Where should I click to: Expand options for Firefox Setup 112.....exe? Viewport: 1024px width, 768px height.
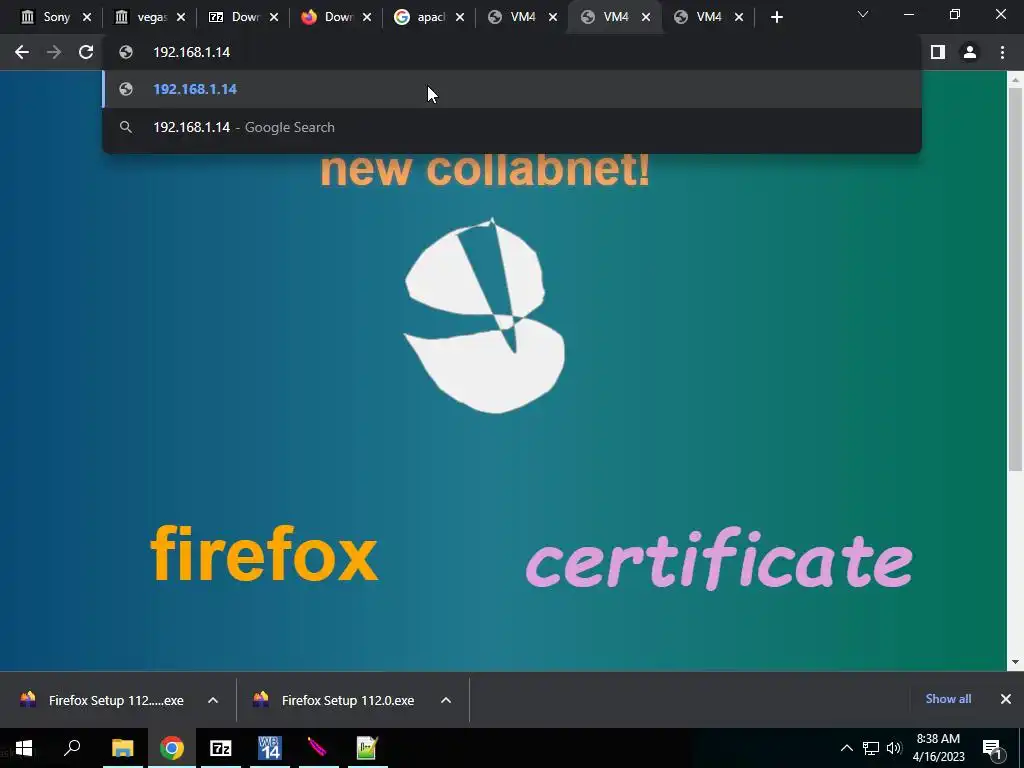[213, 700]
